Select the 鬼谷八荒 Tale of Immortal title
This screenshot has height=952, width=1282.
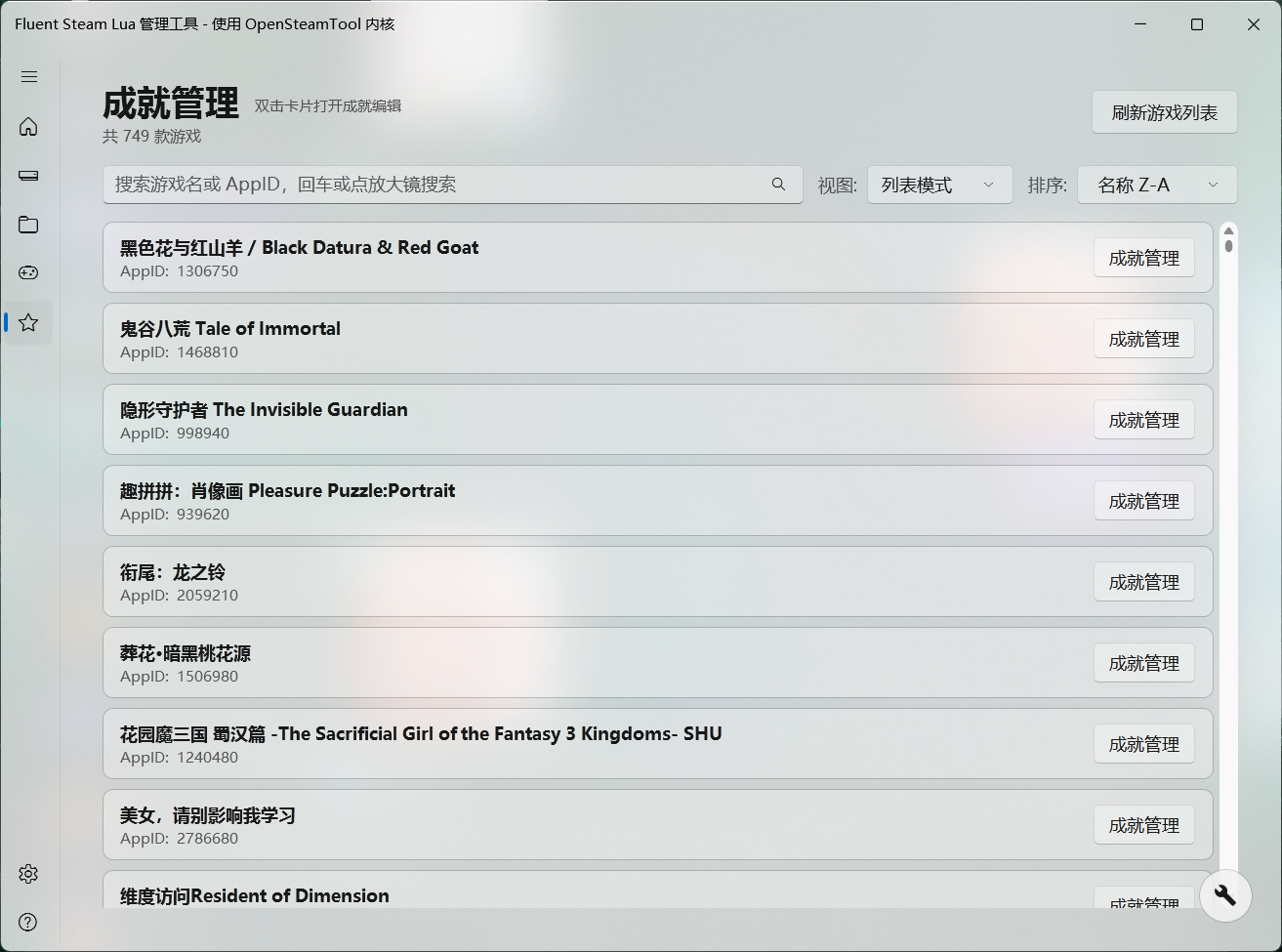pyautogui.click(x=230, y=328)
